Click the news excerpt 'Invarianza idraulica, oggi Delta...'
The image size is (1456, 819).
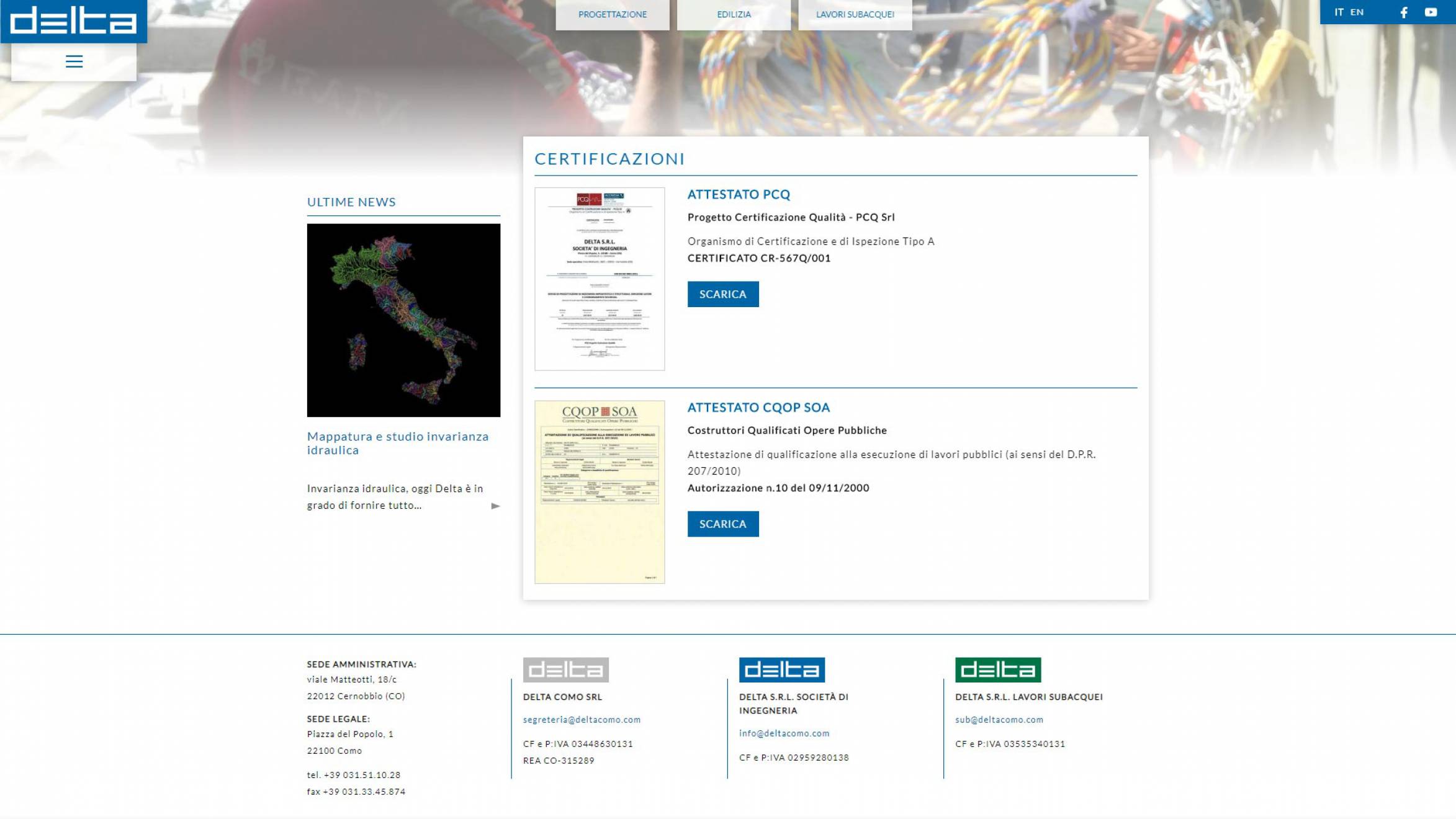click(x=395, y=497)
